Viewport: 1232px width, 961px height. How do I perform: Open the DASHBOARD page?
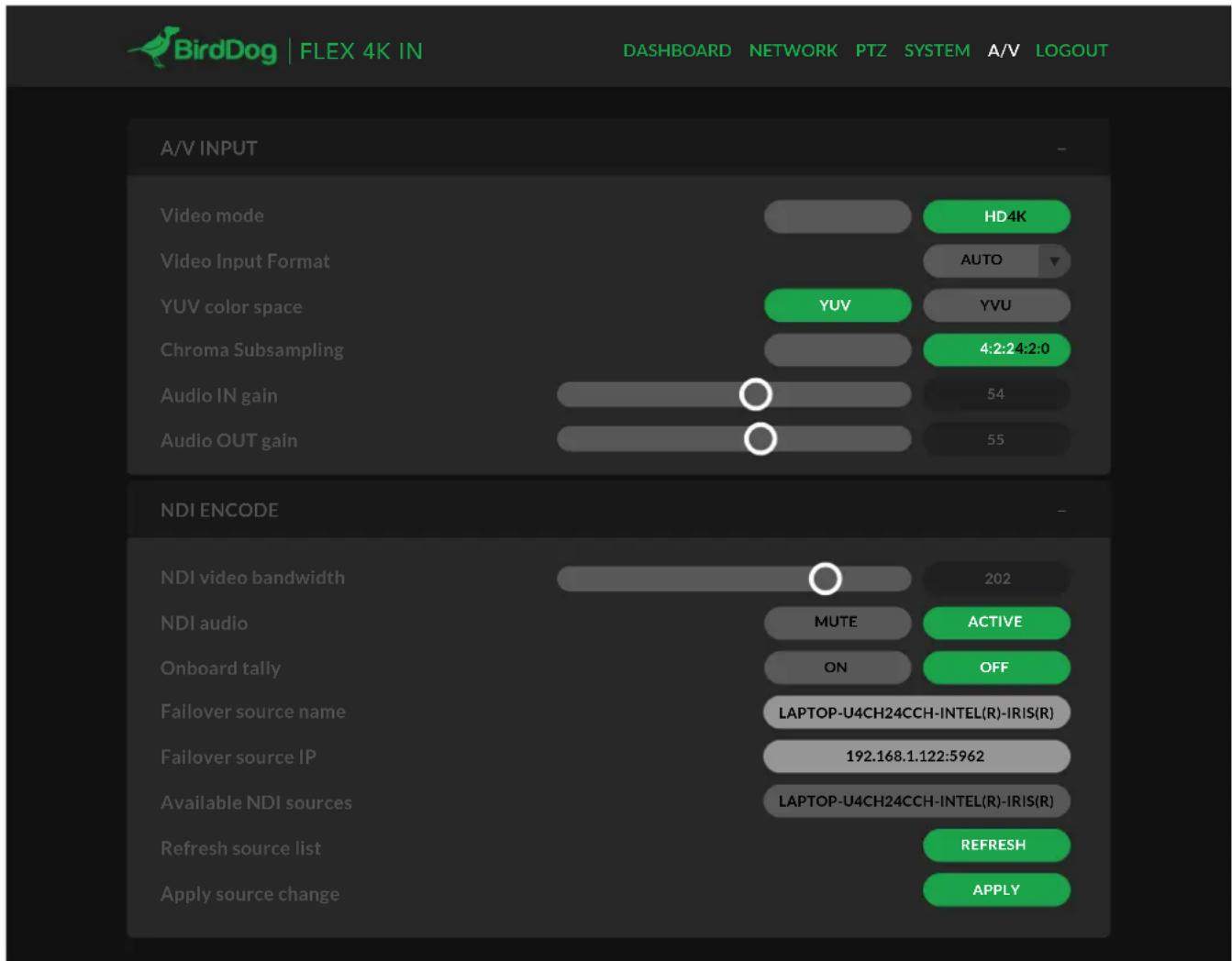tap(677, 50)
